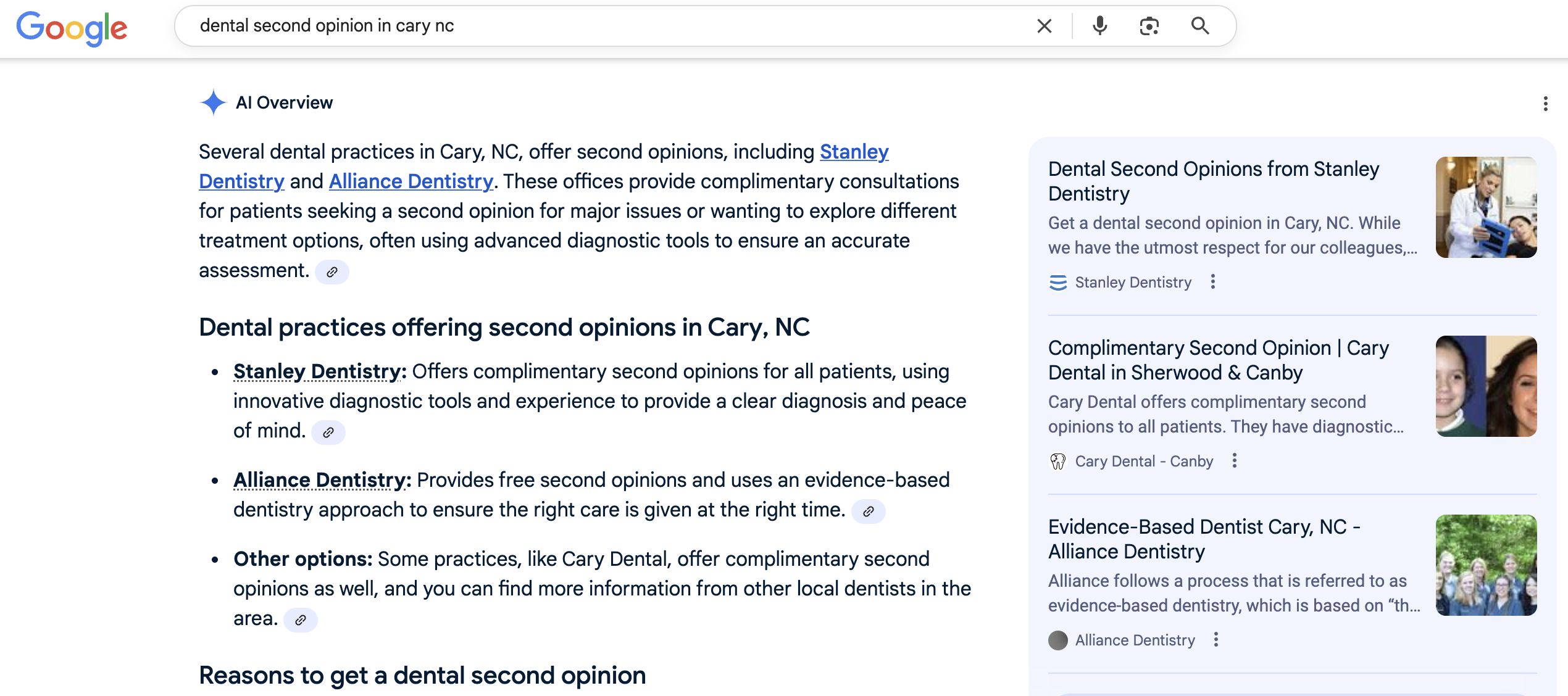1568x696 pixels.
Task: Open Alliance Dentistry link in intro paragraph
Action: (411, 181)
